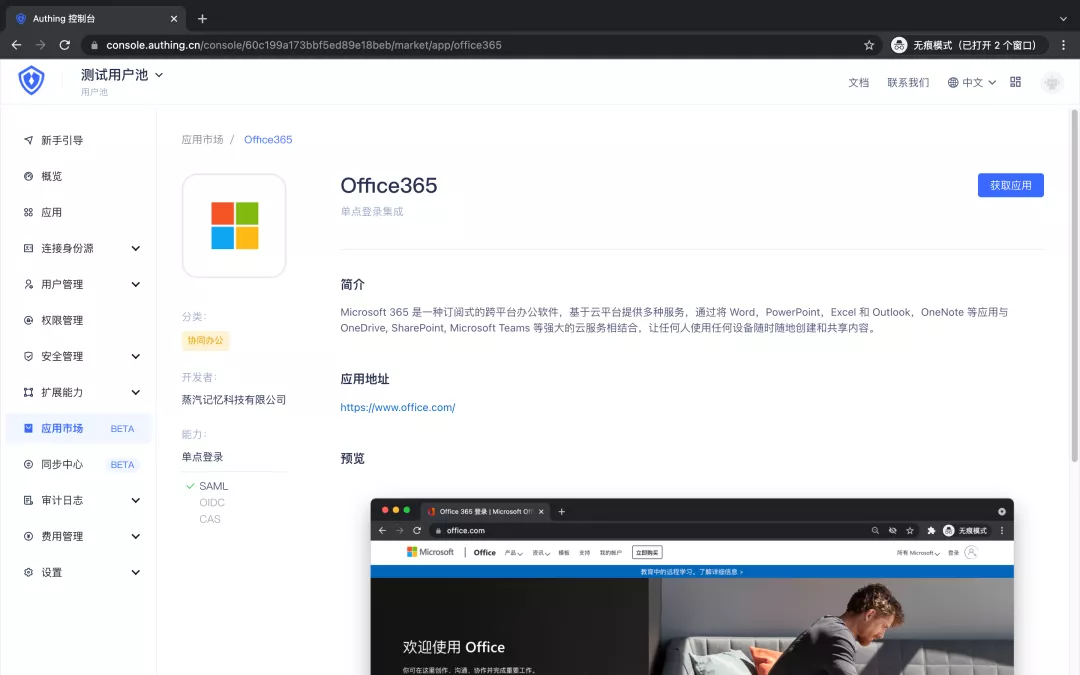Viewport: 1080px width, 675px height.
Task: Expand the 设置 submenu chevron
Action: [x=136, y=572]
